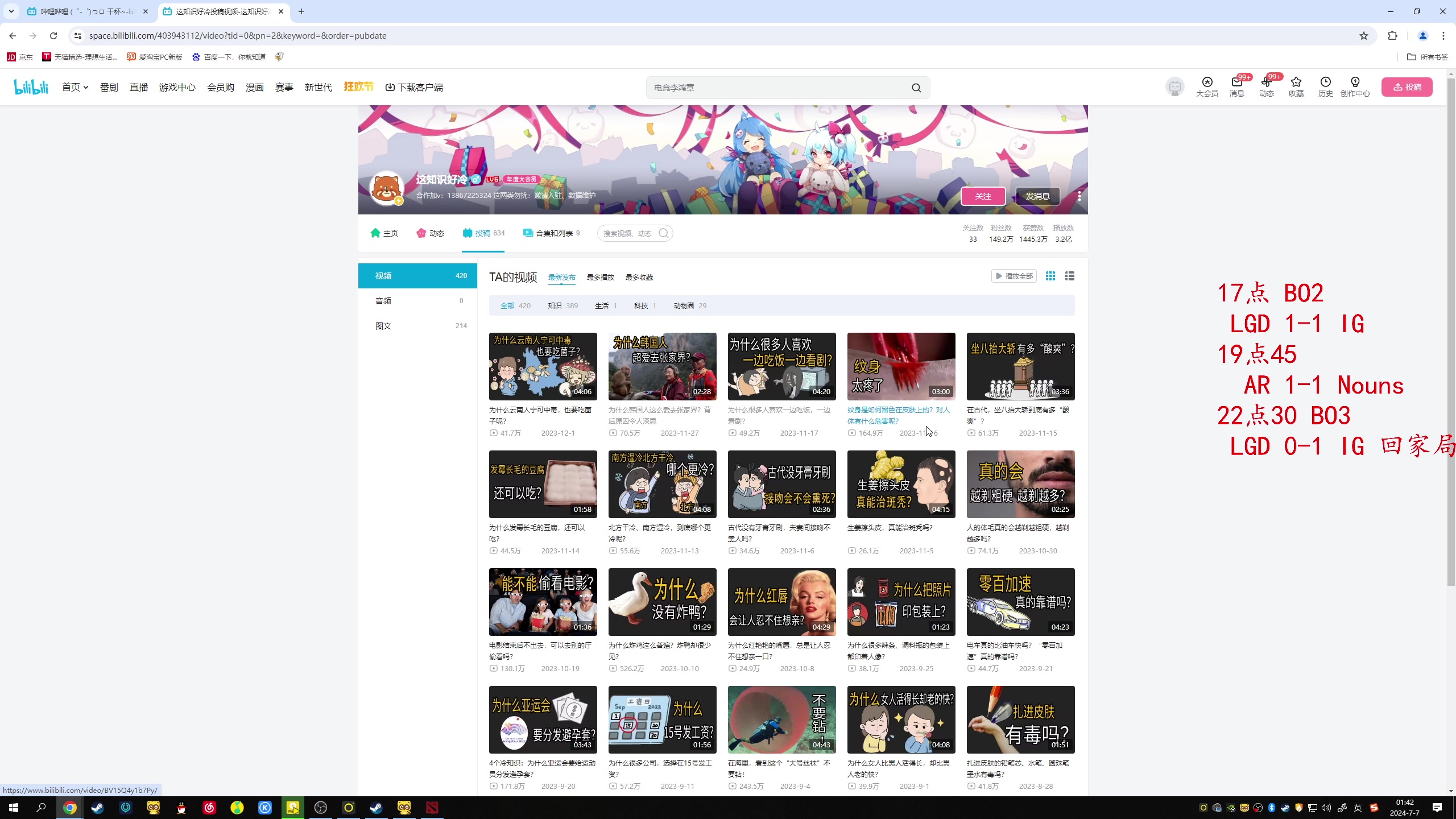Image resolution: width=1456 pixels, height=819 pixels.
Task: Open the 收藏 favorites star icon
Action: point(1296,82)
